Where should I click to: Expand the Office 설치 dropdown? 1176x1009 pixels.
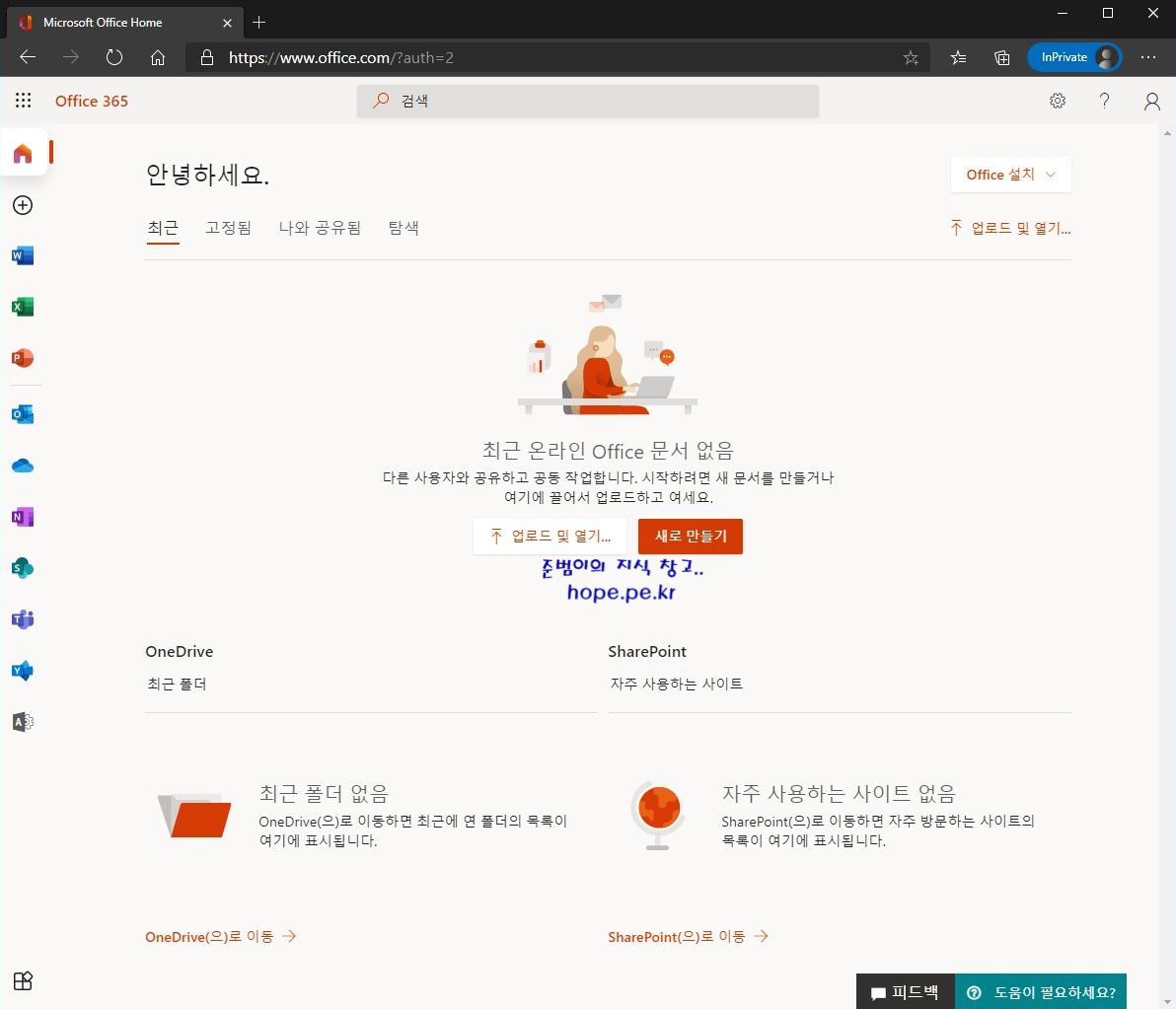coord(1011,175)
